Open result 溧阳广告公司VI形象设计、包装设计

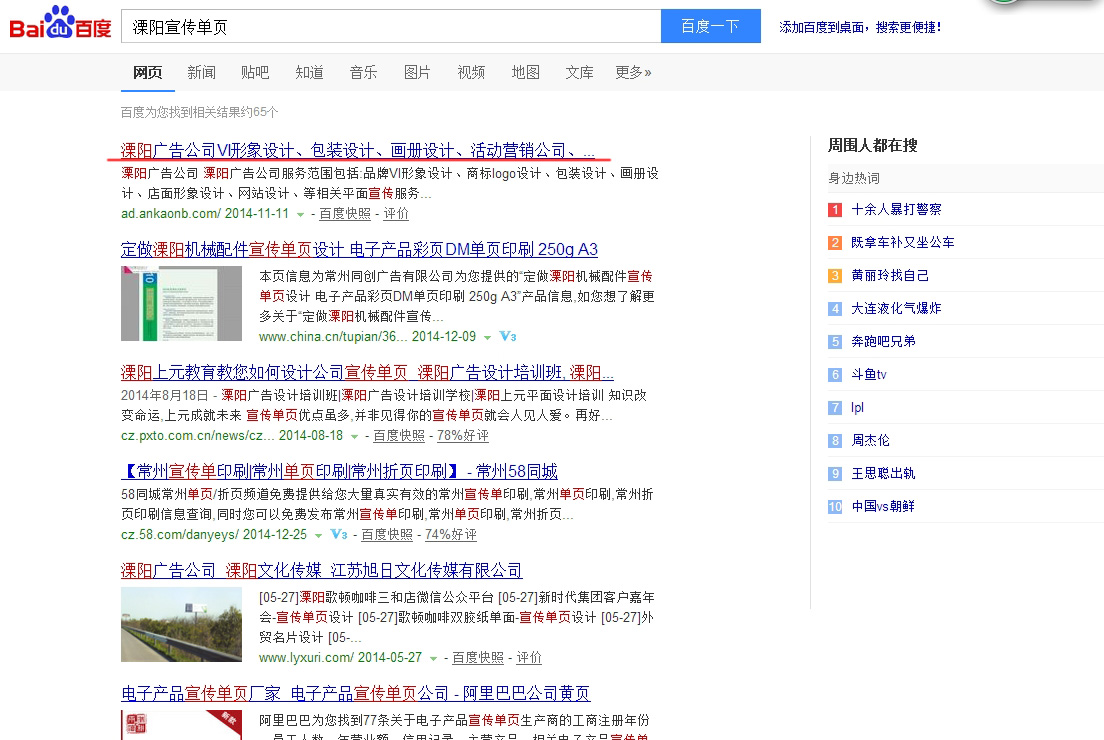358,151
